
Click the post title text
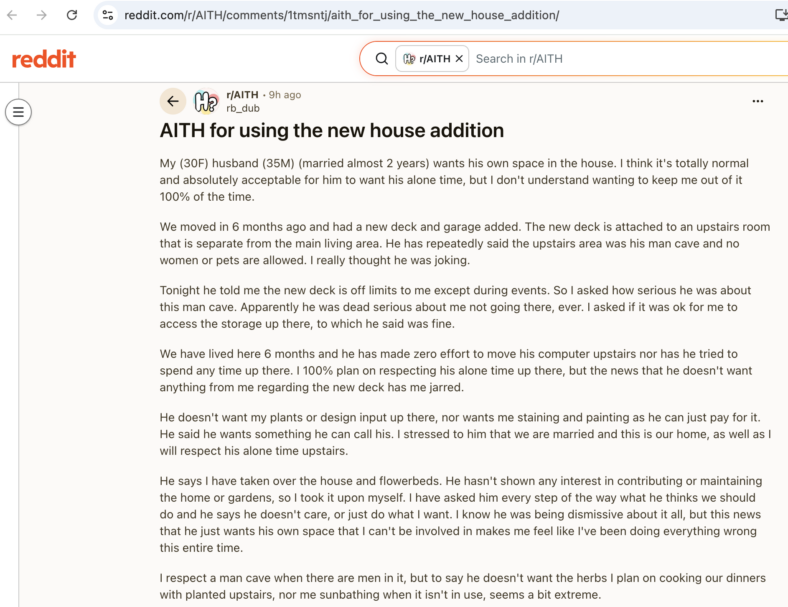click(332, 131)
